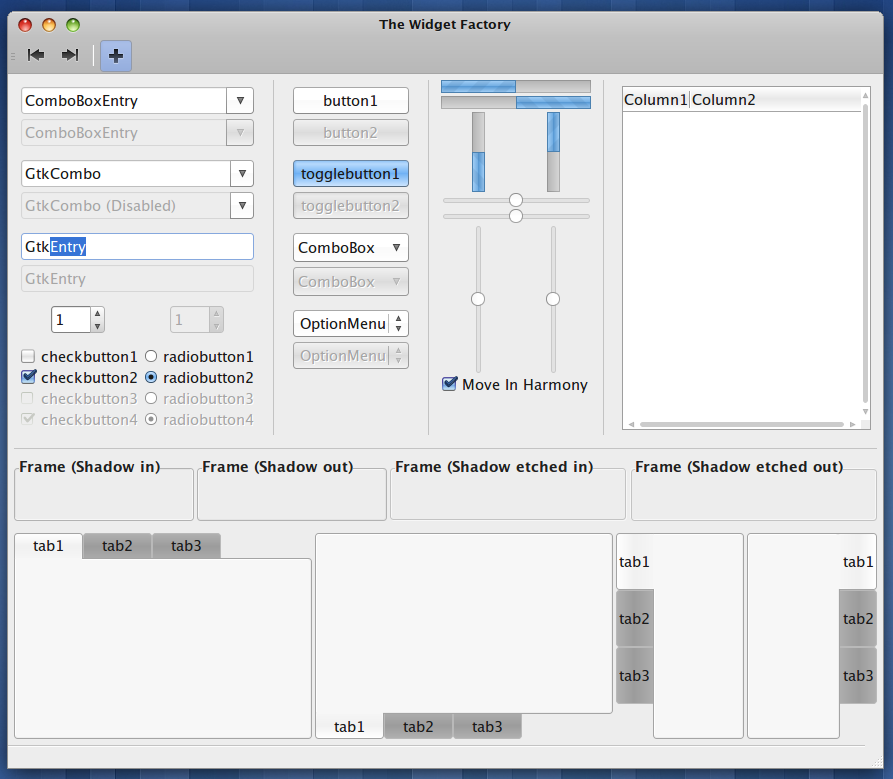Click the go-to-first toolbar icon
893x779 pixels.
click(36, 55)
